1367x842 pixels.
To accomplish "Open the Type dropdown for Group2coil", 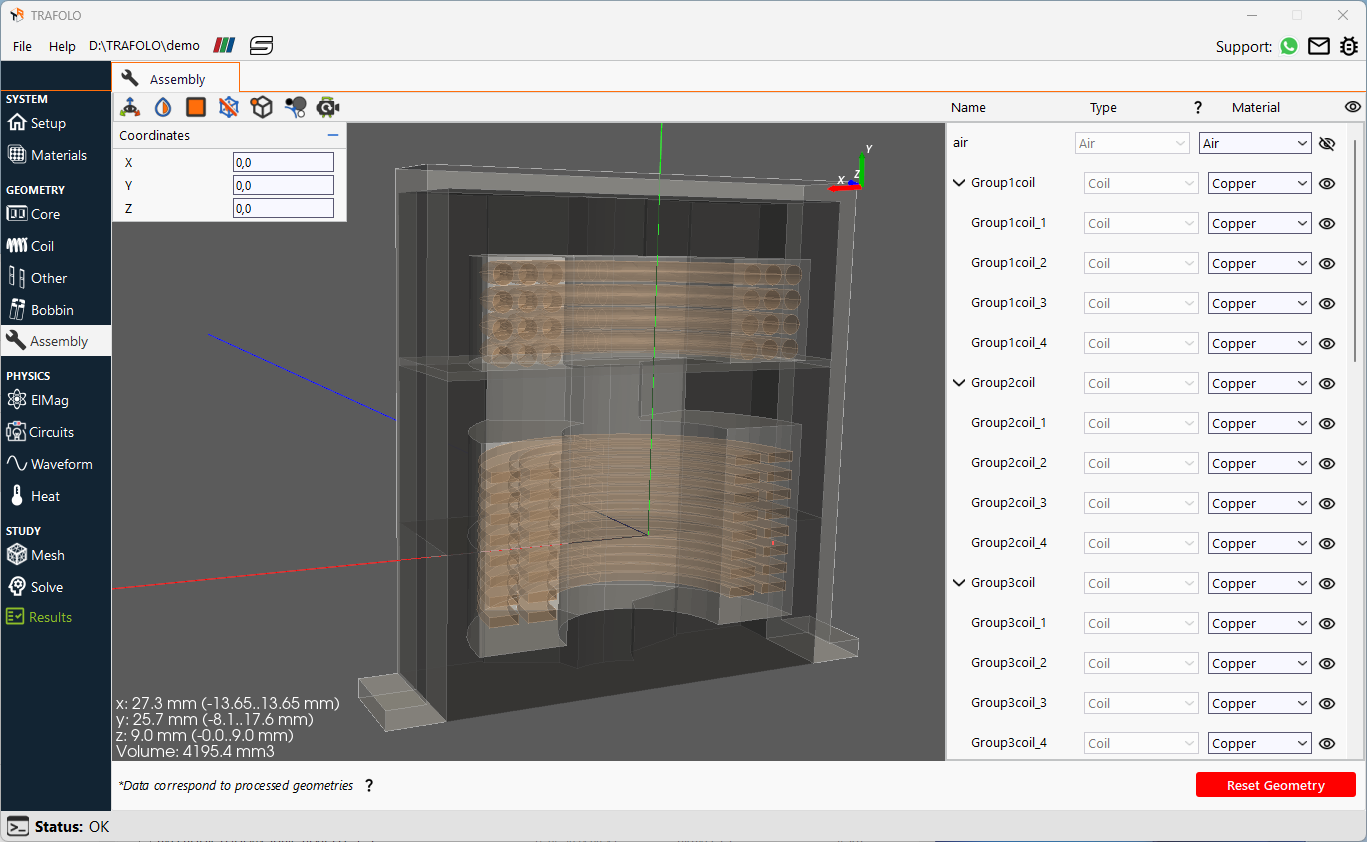I will click(1140, 383).
